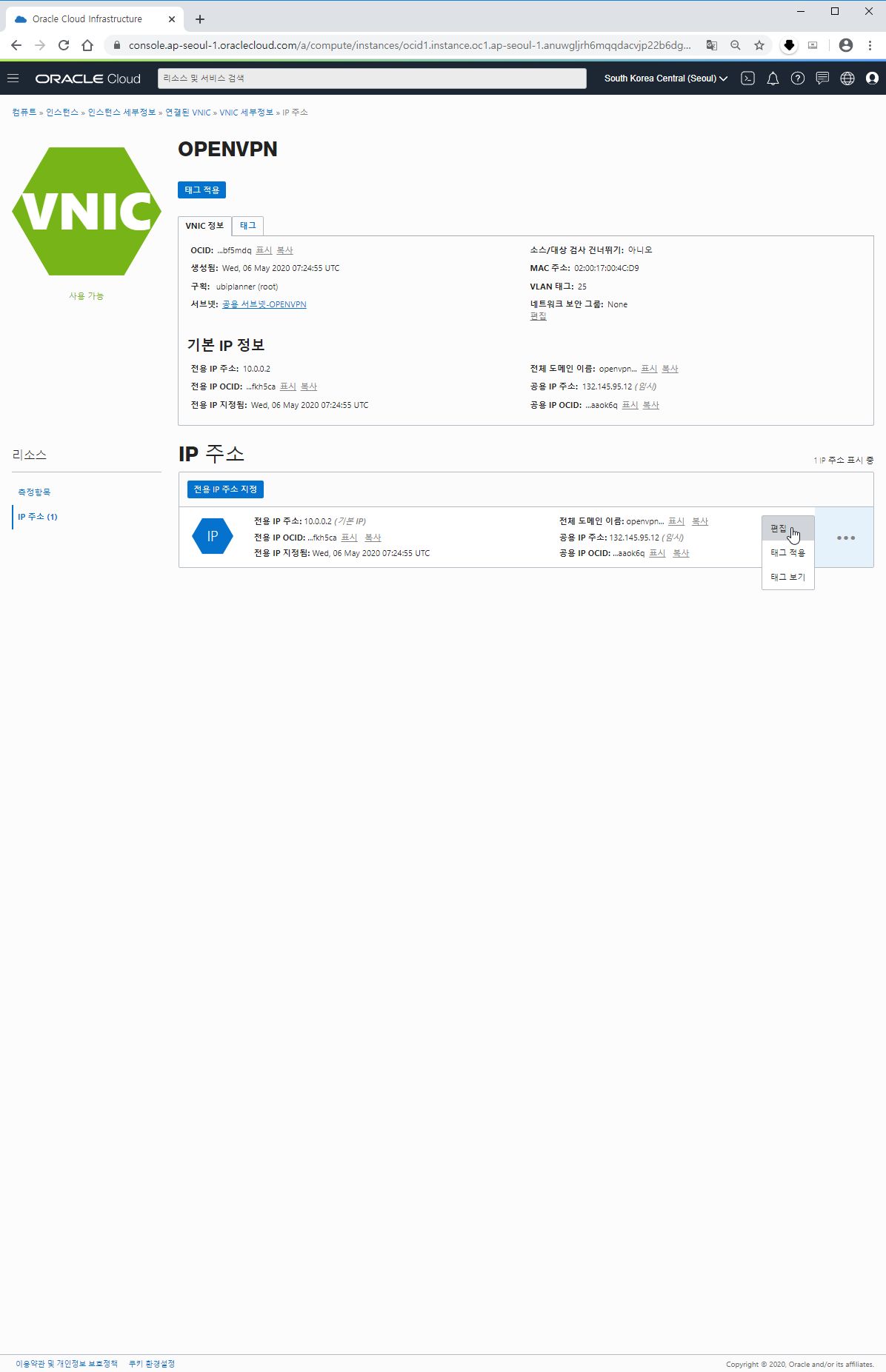Click the translate page icon

tap(712, 45)
